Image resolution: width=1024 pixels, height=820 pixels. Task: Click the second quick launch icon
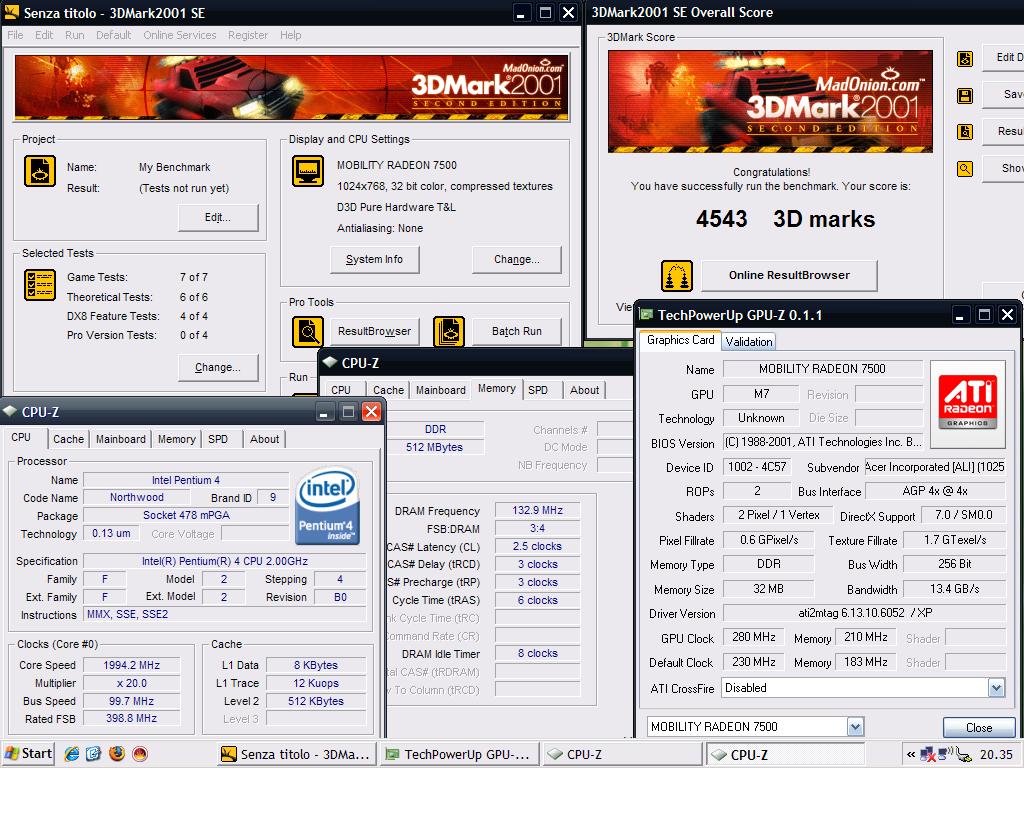pos(94,754)
